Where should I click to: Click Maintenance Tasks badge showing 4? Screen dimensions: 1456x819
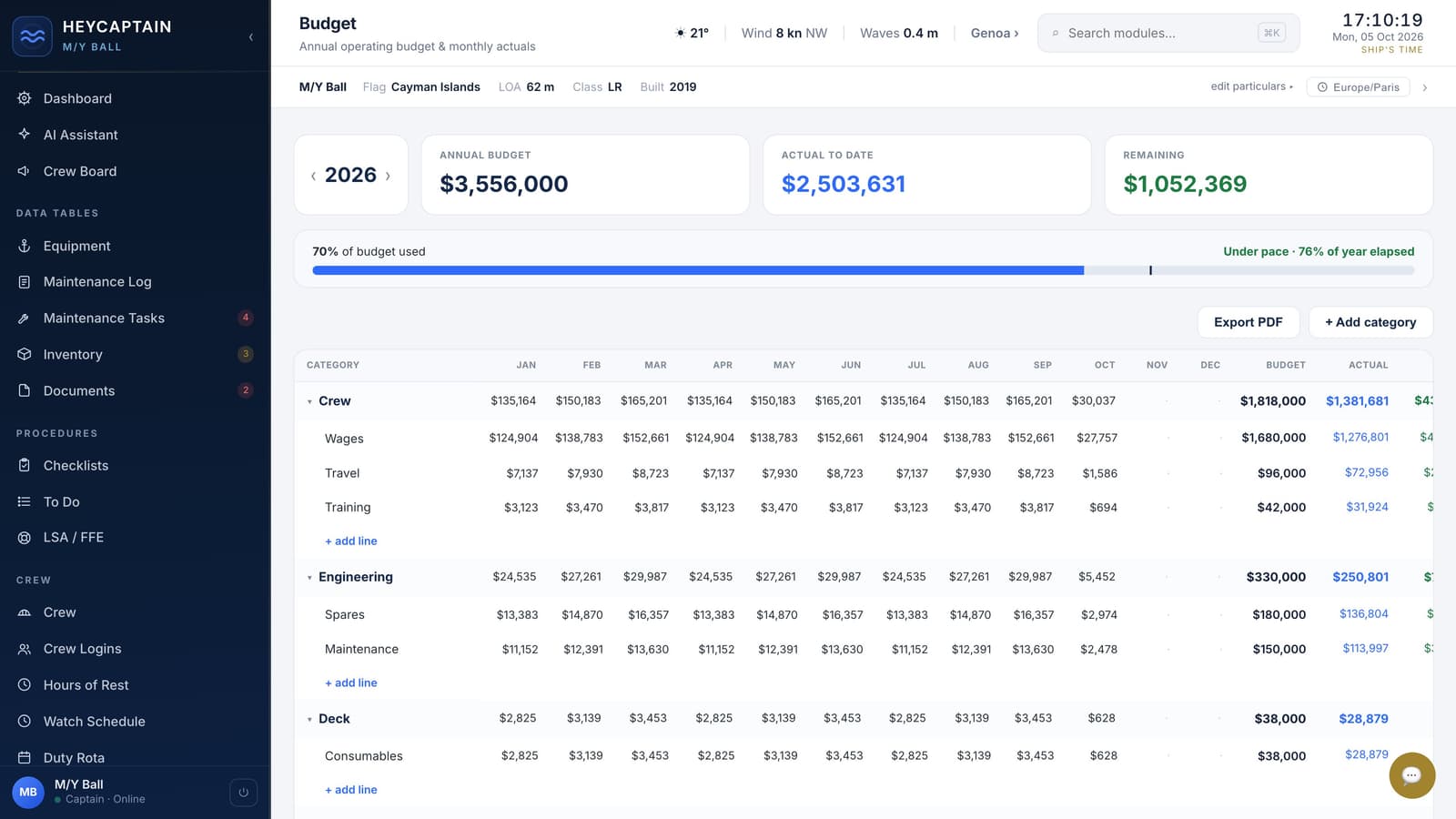pyautogui.click(x=246, y=318)
